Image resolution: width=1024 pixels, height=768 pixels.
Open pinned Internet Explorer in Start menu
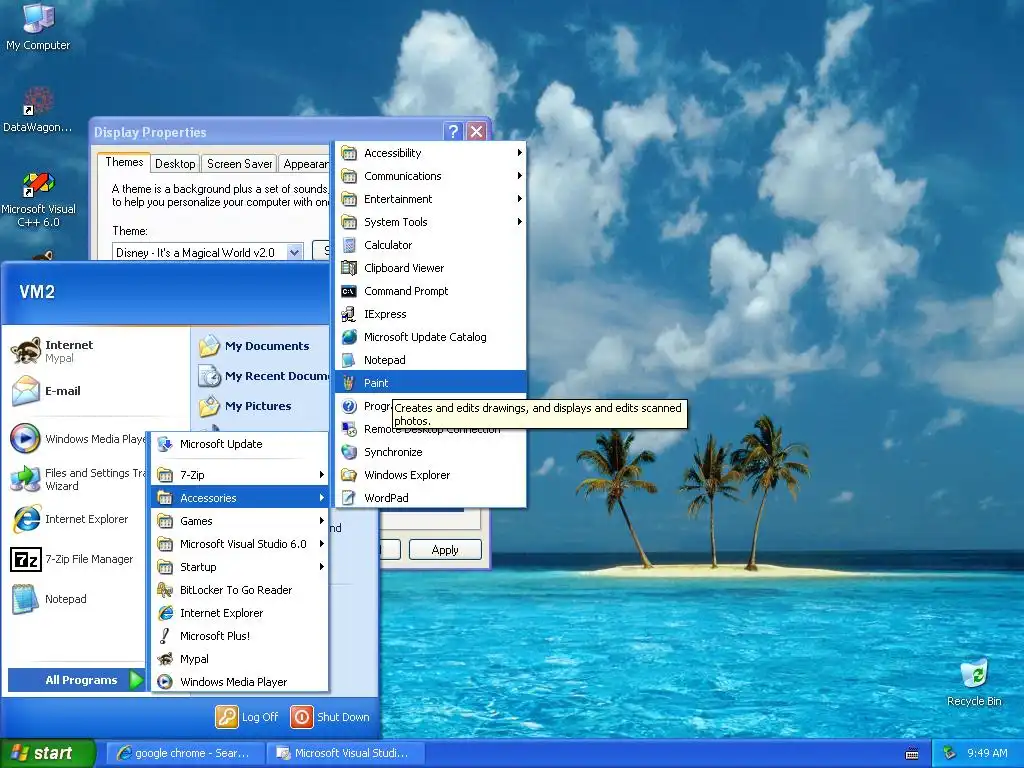77,519
